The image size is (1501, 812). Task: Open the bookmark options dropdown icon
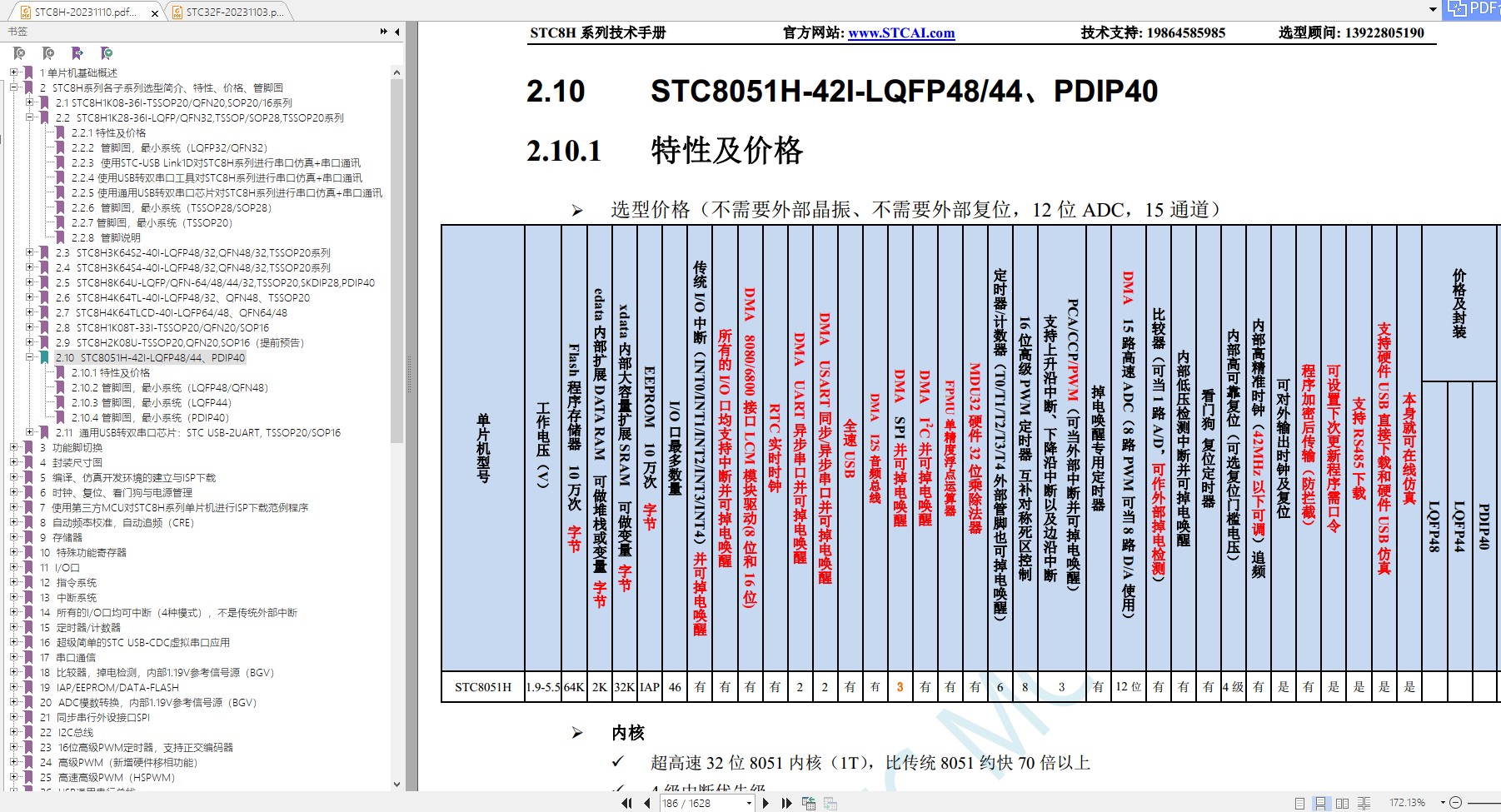106,53
